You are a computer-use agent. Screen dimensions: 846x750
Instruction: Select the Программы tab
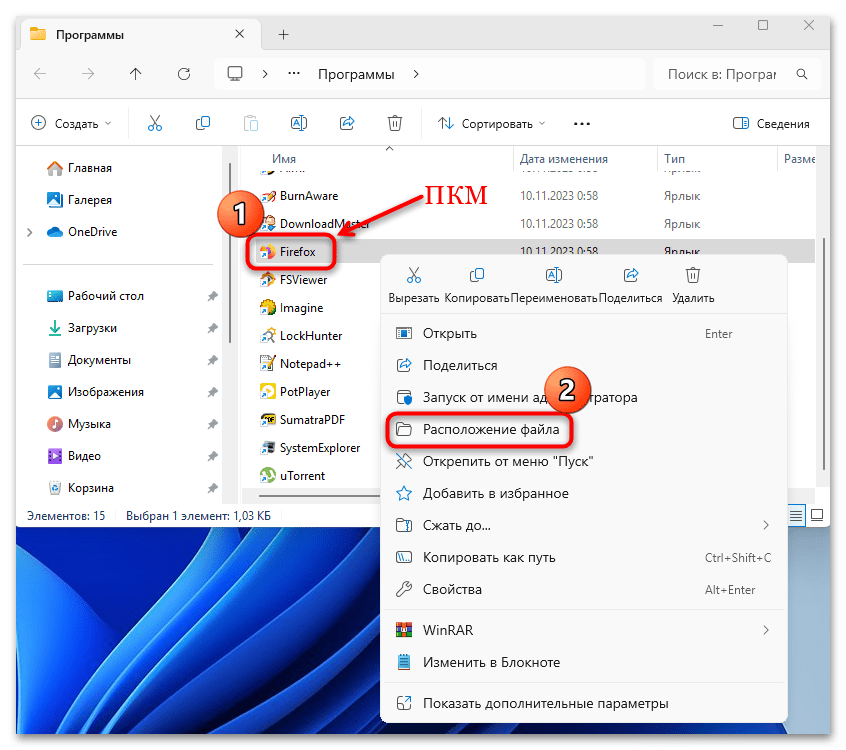click(140, 35)
